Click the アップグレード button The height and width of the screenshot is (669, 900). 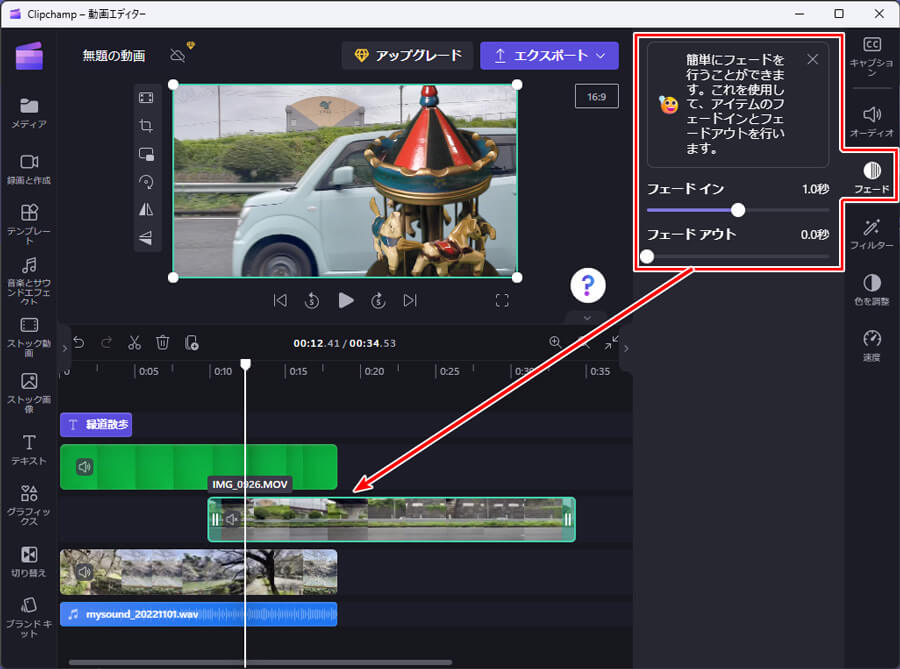pos(406,56)
